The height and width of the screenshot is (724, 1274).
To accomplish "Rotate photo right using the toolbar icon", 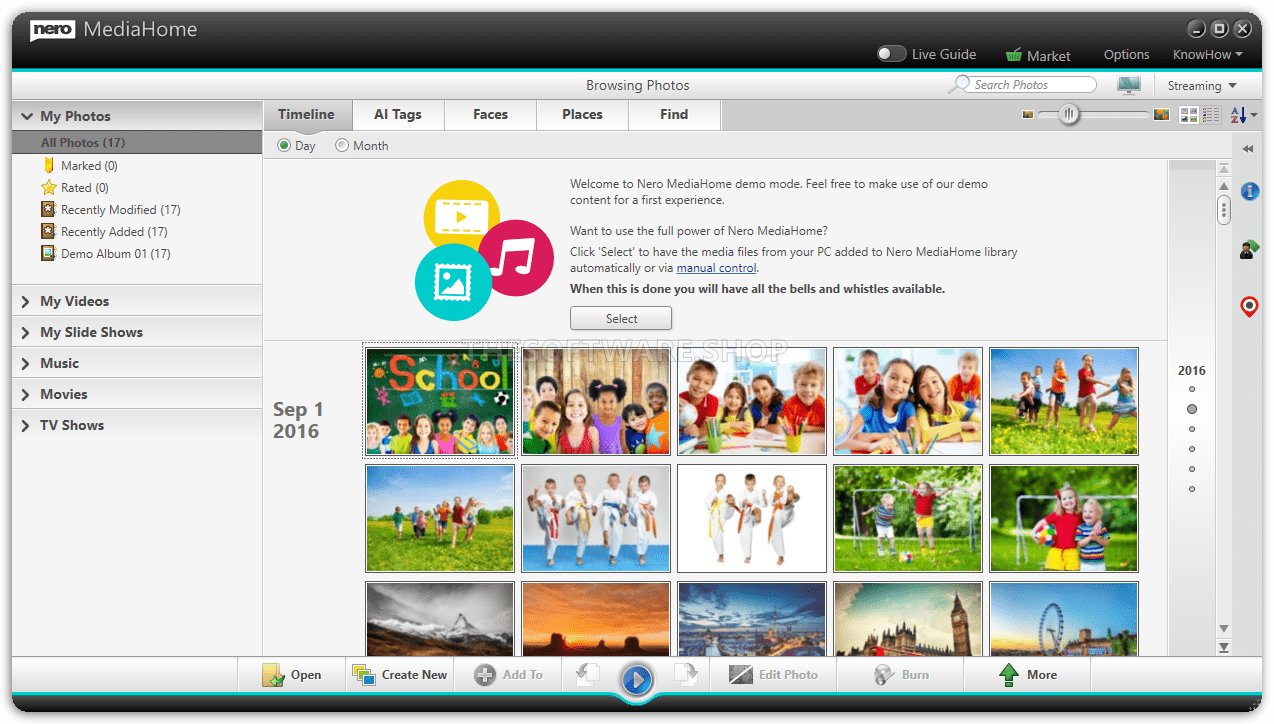I will 686,675.
